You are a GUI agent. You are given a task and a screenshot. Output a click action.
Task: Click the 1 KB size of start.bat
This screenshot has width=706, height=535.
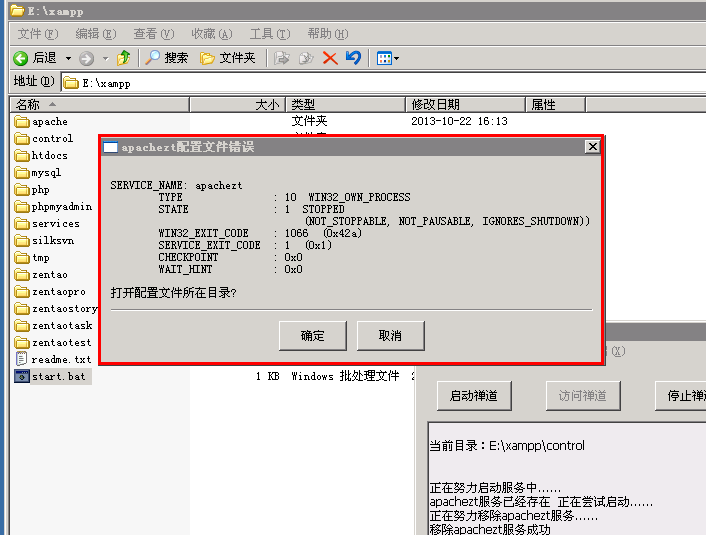(267, 376)
